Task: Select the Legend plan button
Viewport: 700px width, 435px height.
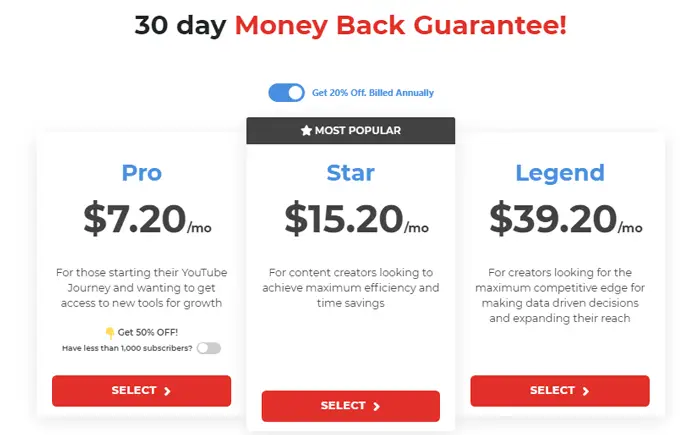Action: click(560, 391)
